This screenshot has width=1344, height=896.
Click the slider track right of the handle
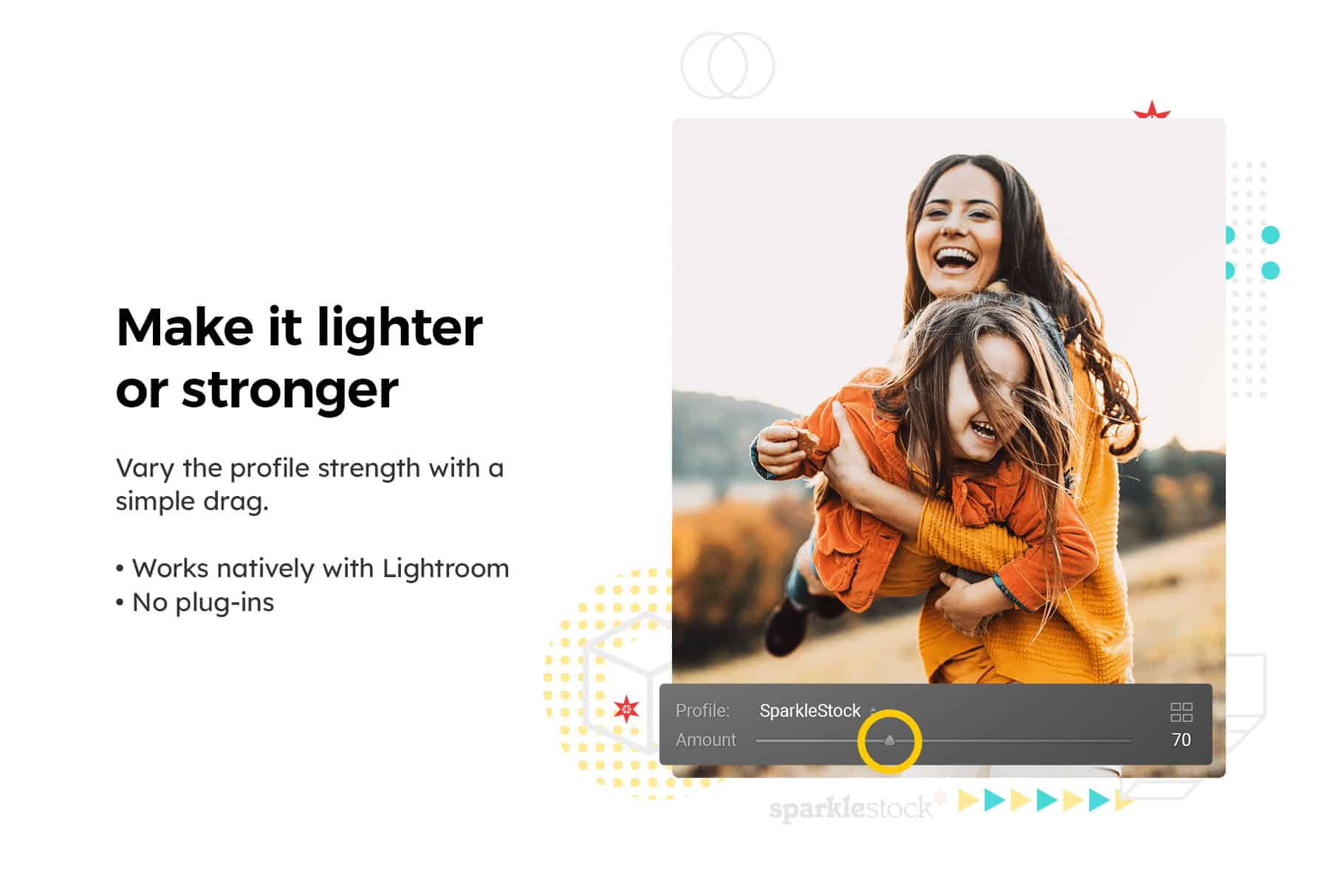(1026, 740)
